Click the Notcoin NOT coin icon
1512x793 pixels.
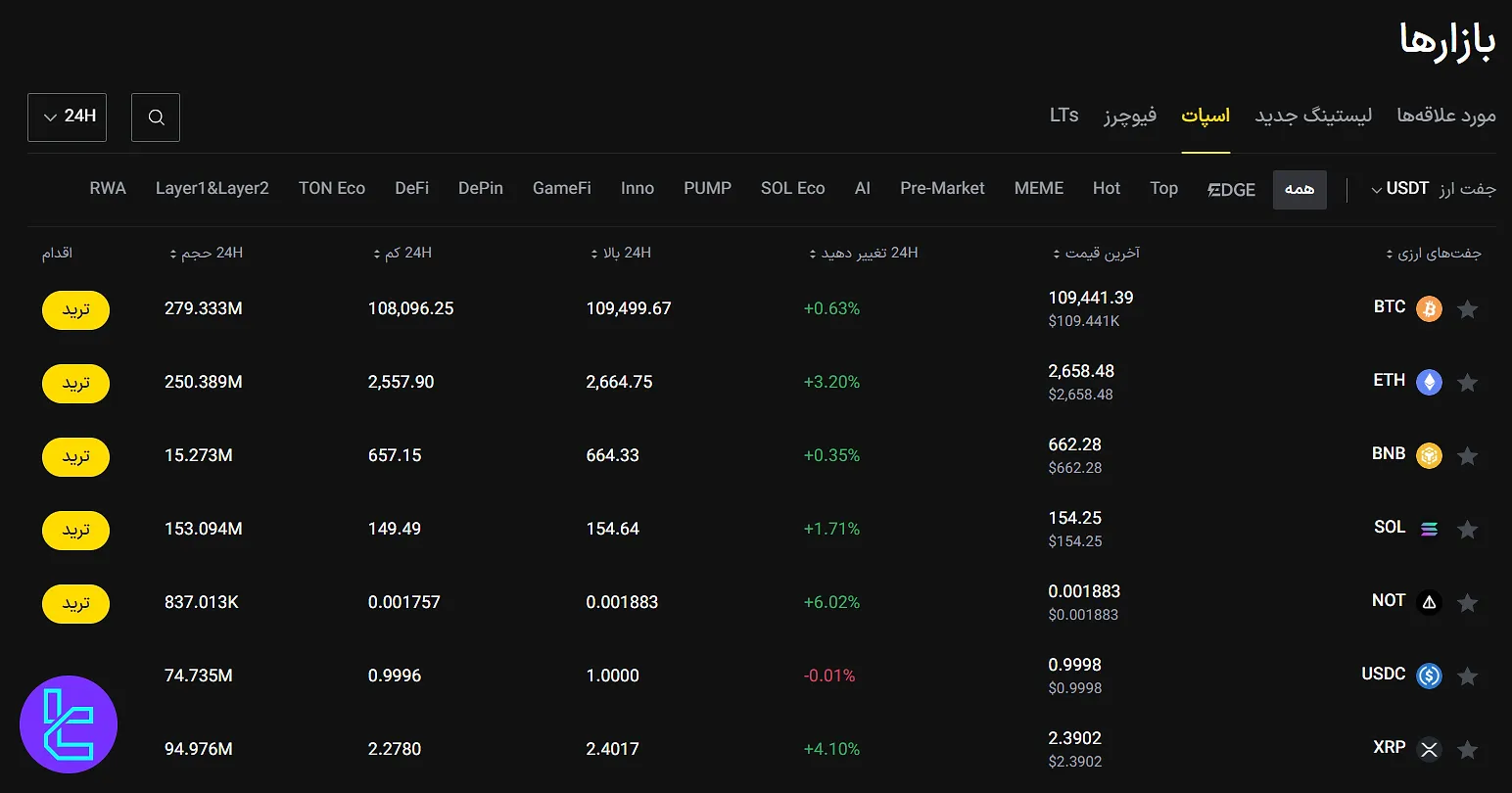1429,603
